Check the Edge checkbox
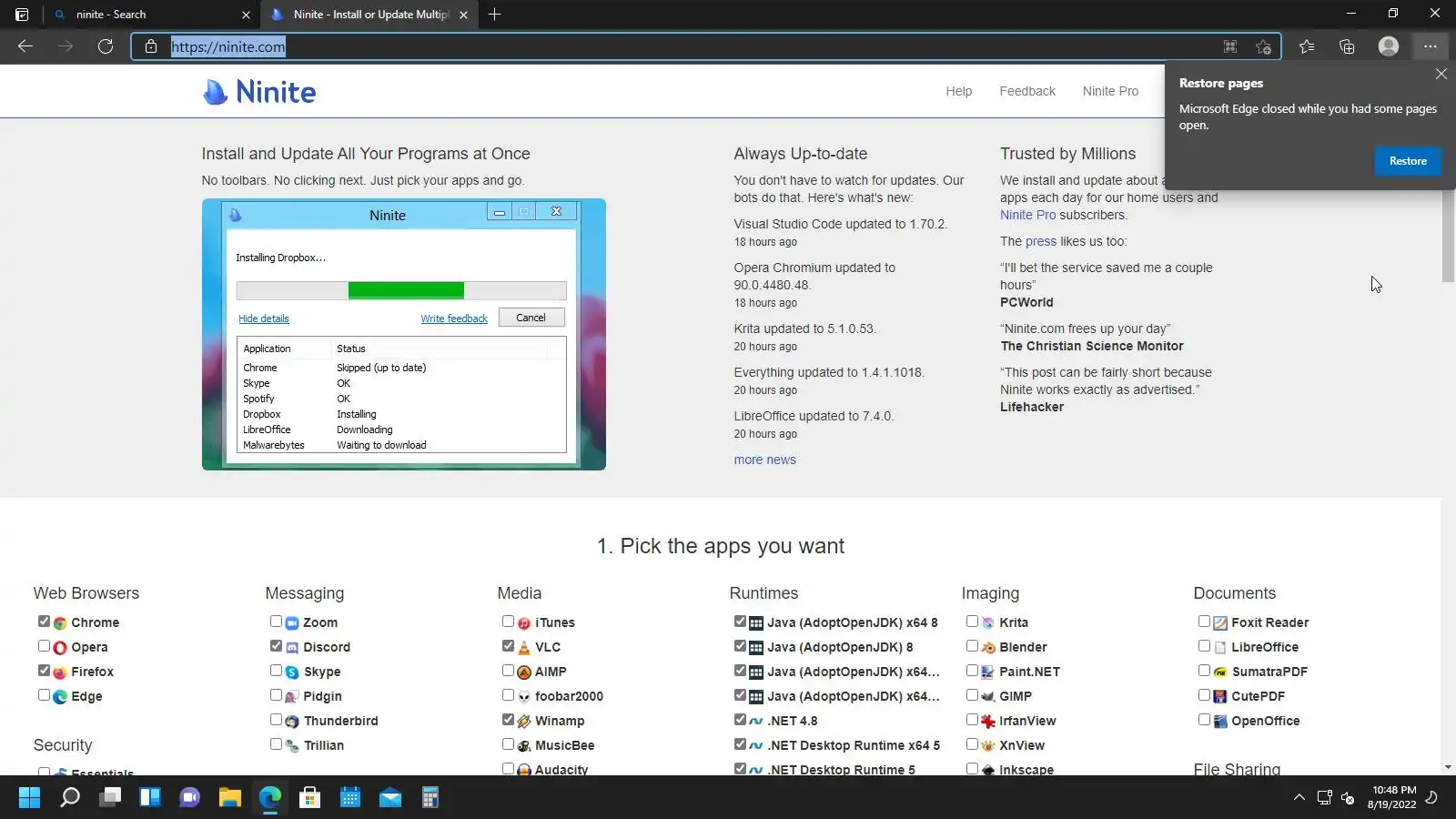Viewport: 1456px width, 819px height. (44, 695)
